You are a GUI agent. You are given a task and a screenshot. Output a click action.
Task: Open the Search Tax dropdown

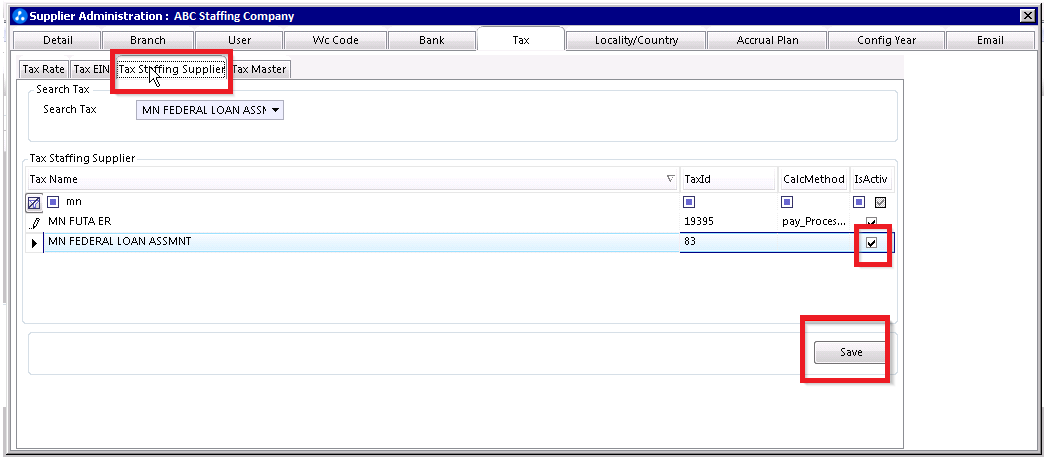(x=275, y=110)
